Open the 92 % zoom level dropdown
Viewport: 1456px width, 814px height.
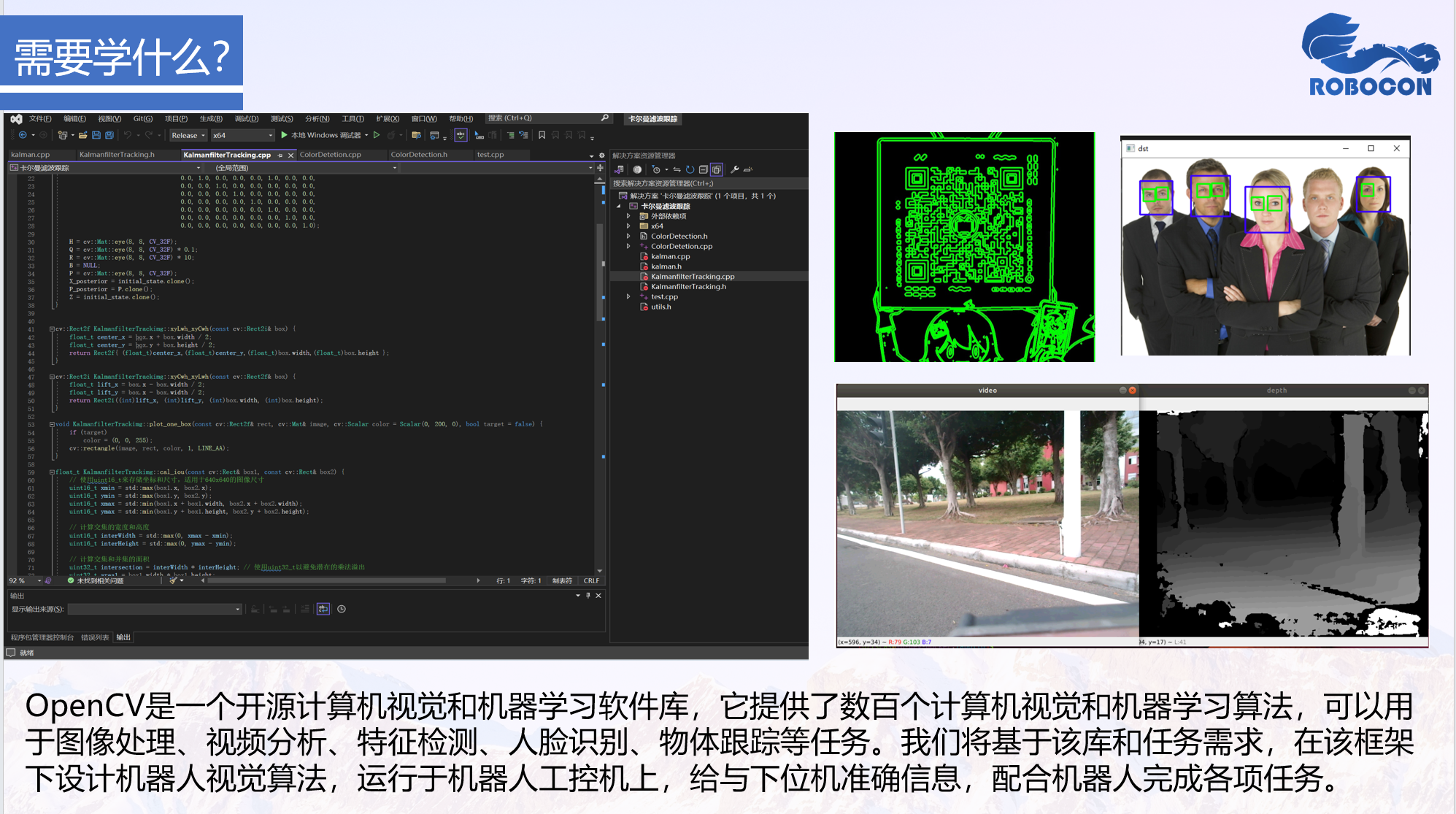[x=25, y=581]
